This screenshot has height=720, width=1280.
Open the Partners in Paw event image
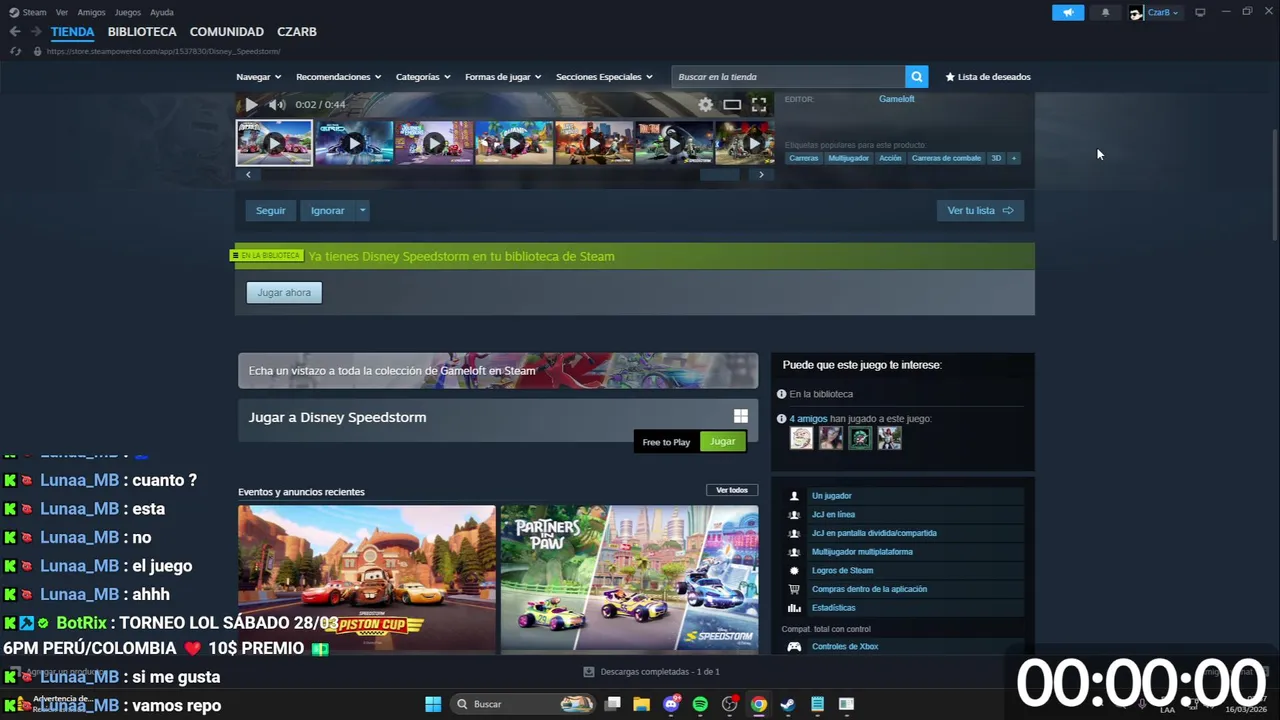629,578
